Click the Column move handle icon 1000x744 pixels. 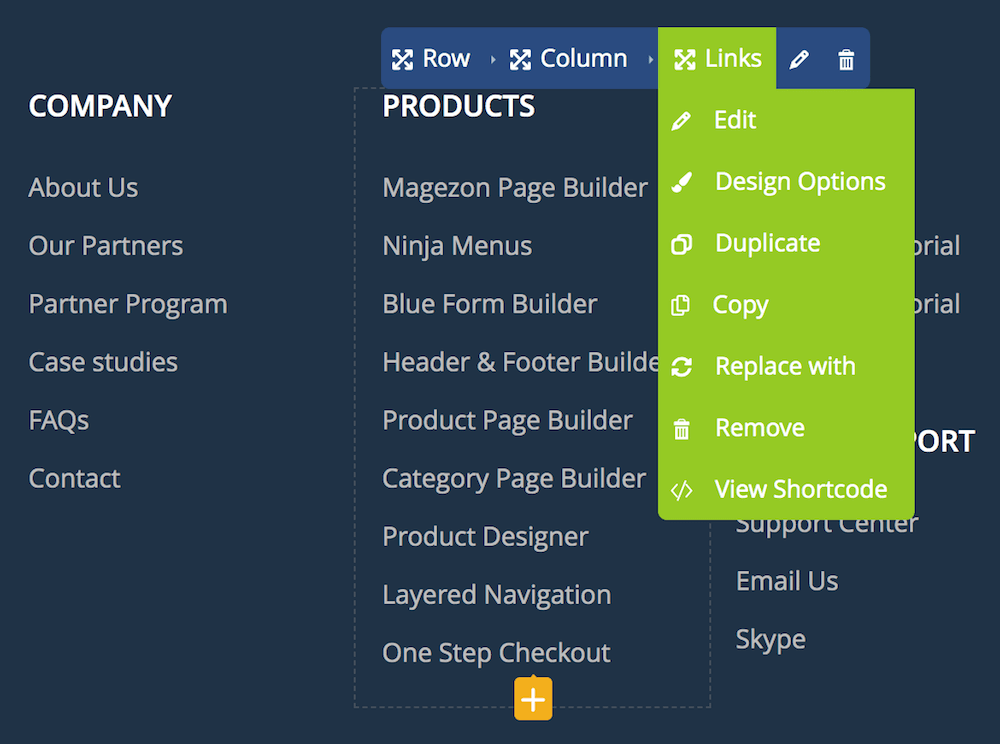520,60
